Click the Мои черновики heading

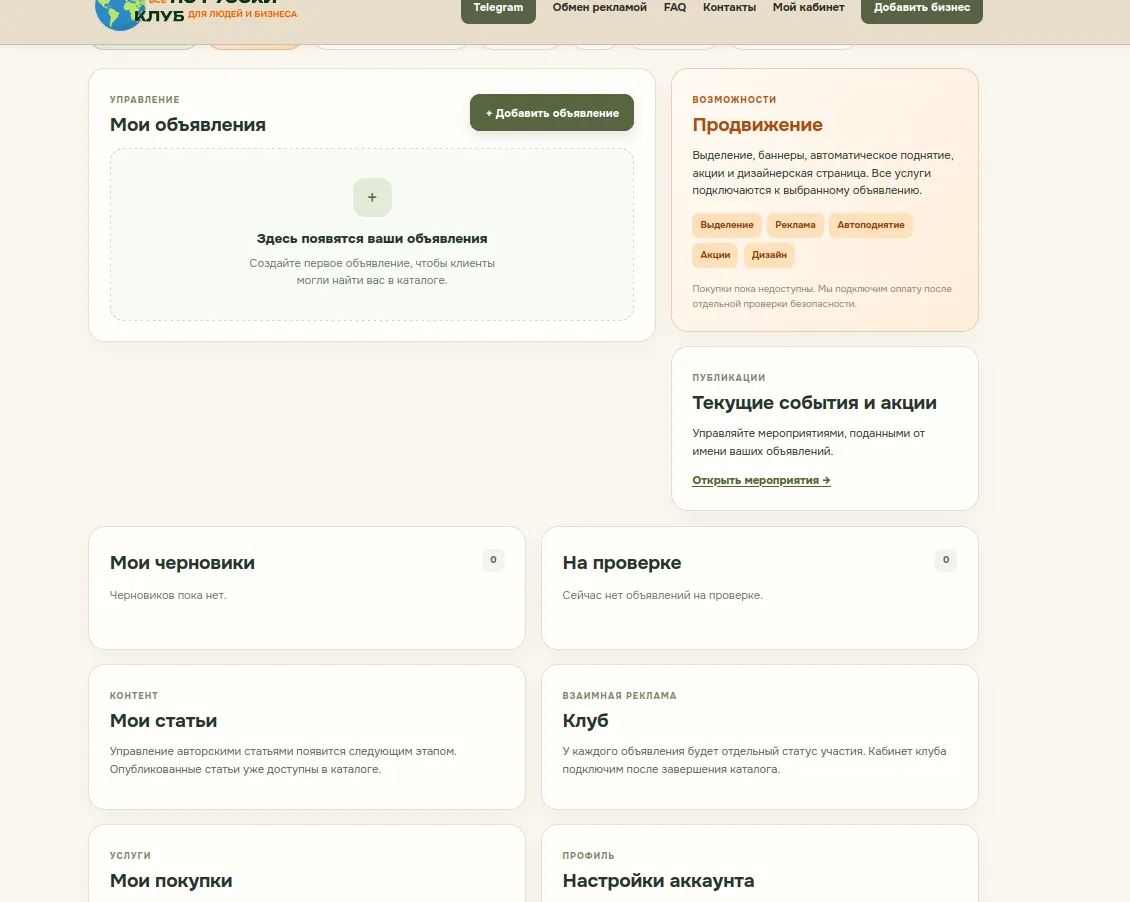tap(182, 563)
